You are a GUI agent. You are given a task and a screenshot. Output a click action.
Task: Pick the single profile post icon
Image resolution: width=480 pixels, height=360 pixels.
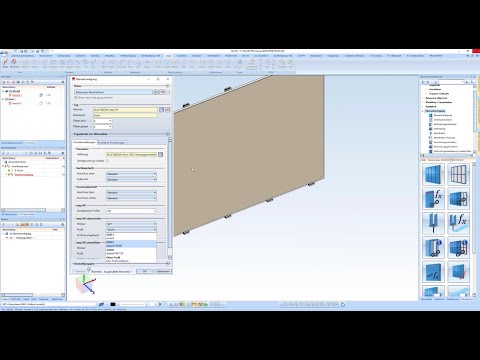point(433,223)
